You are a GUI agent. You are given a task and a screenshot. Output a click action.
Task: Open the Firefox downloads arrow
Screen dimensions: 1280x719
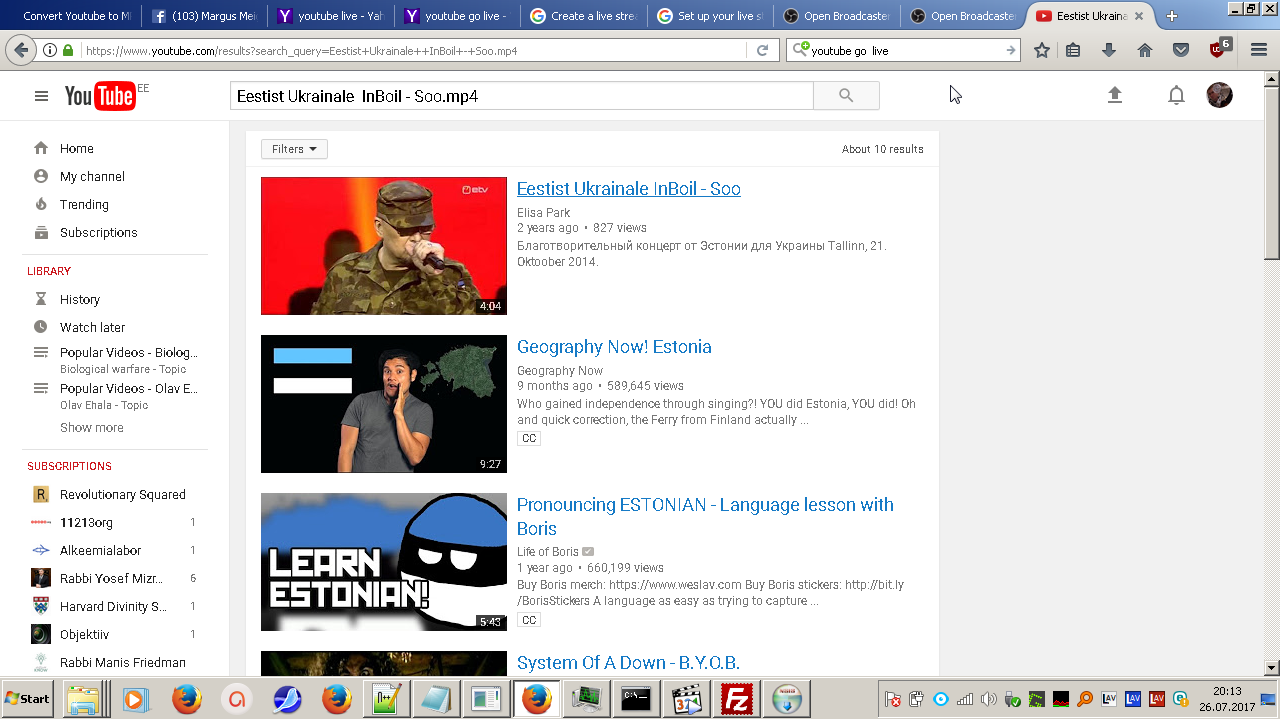click(1108, 50)
